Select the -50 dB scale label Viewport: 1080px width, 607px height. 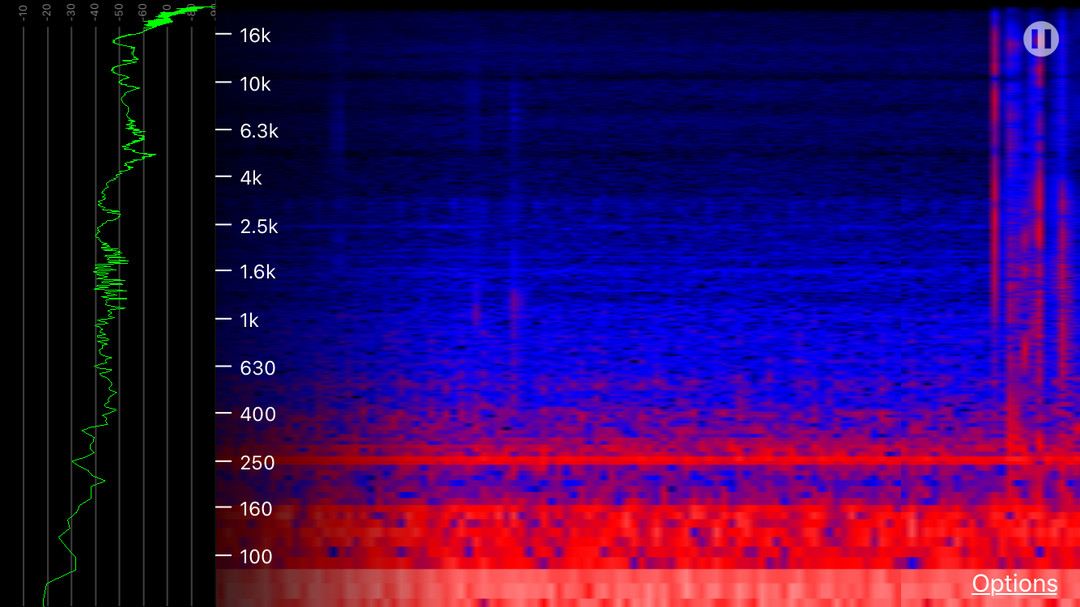point(118,11)
